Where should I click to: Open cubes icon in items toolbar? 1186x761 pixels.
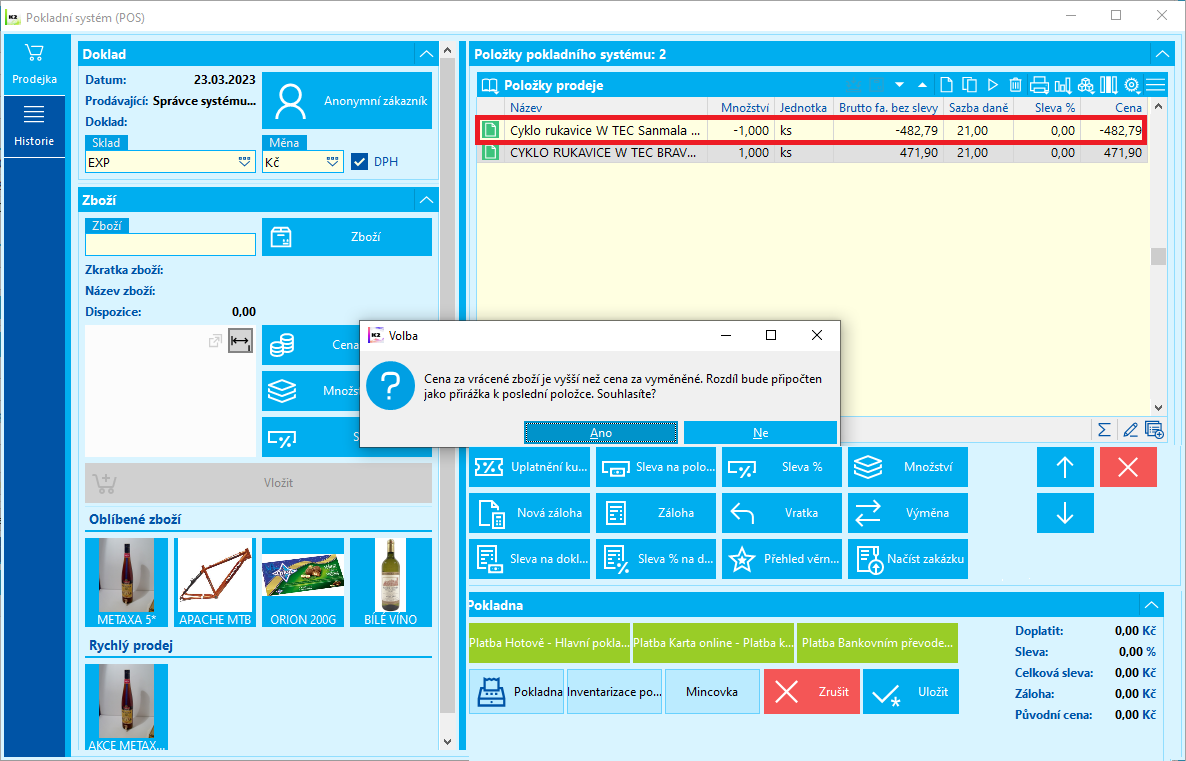1085,85
